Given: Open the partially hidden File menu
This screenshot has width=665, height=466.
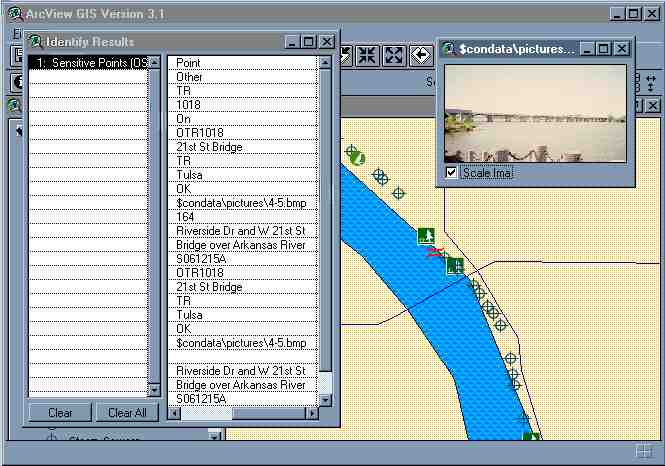Looking at the screenshot, I should pyautogui.click(x=17, y=33).
